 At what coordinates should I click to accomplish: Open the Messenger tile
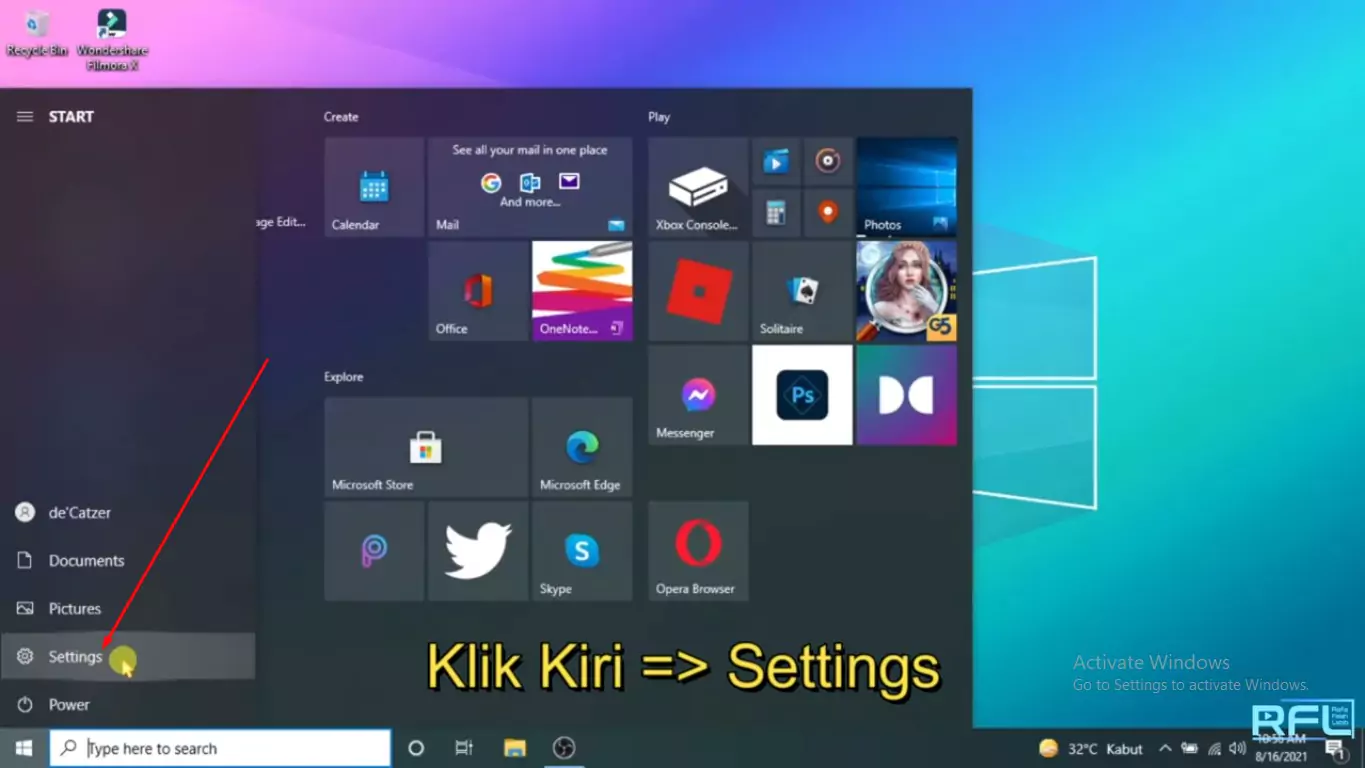click(698, 395)
